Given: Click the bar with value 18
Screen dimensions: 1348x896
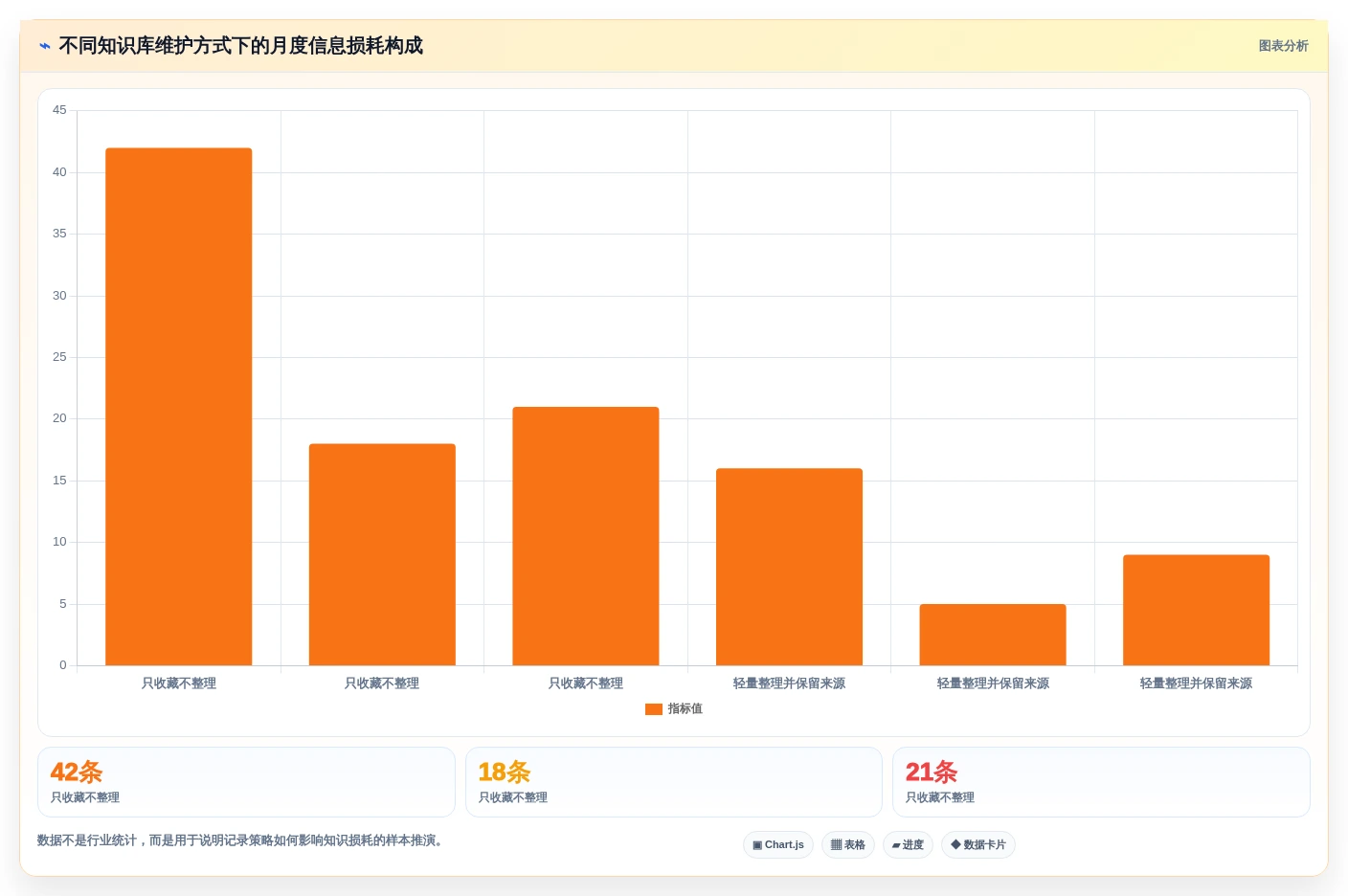Looking at the screenshot, I should point(382,554).
